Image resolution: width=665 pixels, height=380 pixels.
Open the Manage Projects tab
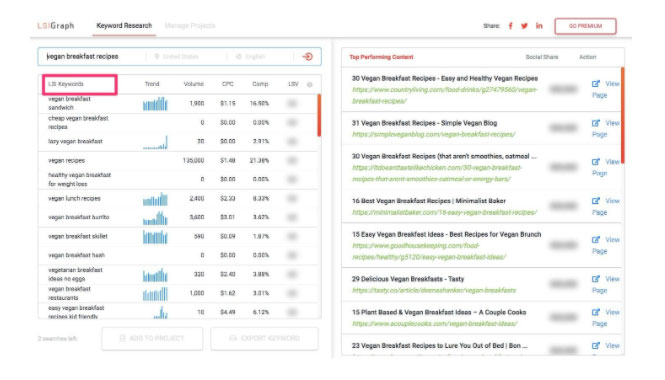point(190,26)
